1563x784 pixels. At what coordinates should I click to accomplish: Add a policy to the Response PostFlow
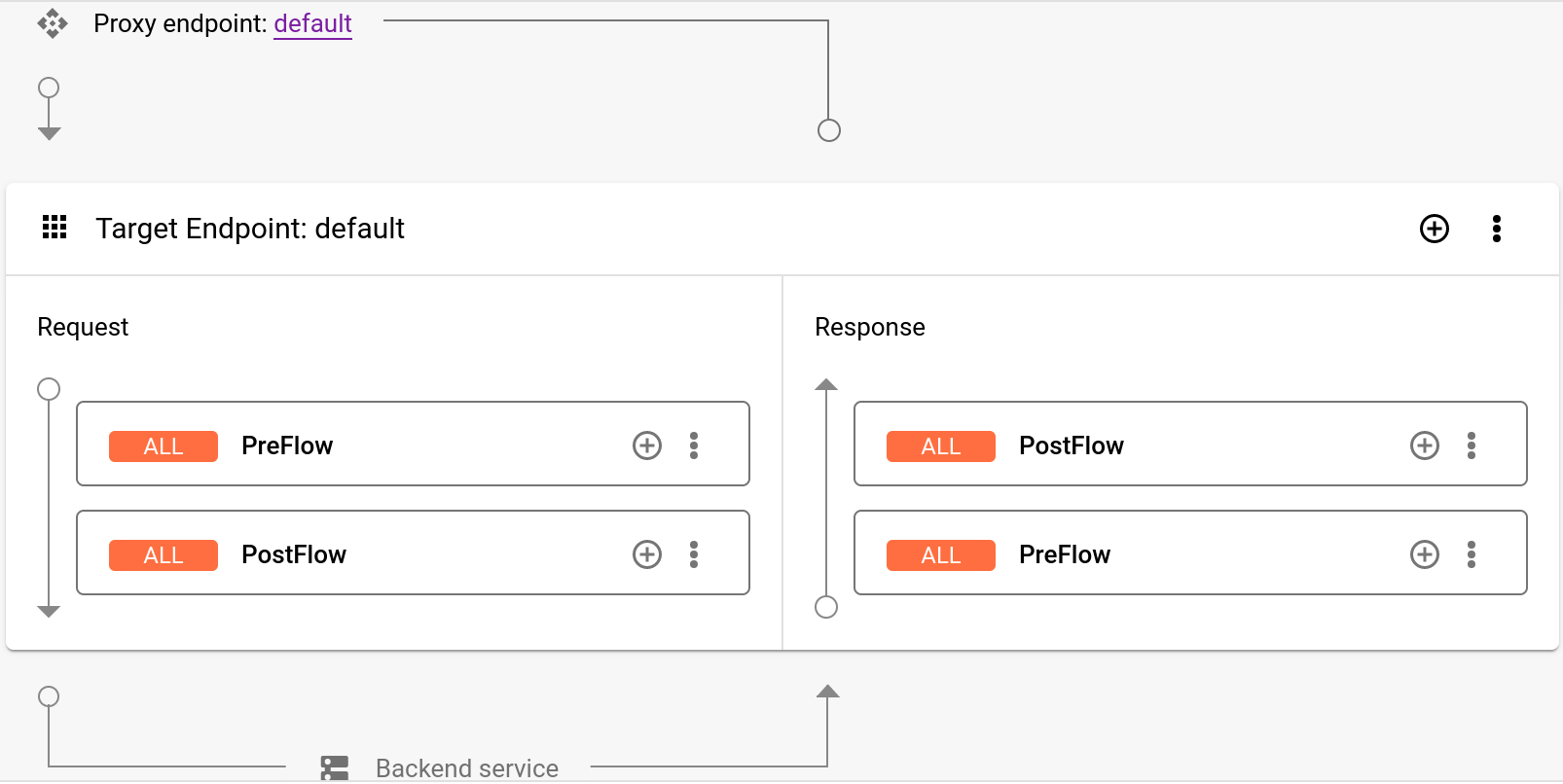click(x=1424, y=445)
